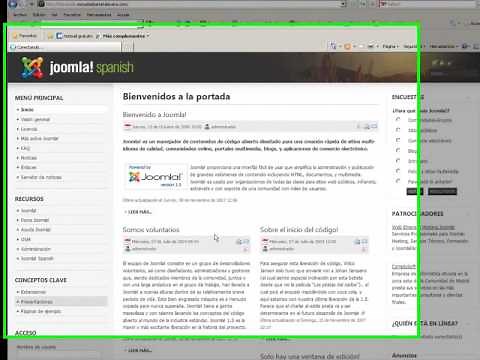Select the first poll radio option under Encuesta
Viewport: 480px width, 360px height.
tap(398, 119)
